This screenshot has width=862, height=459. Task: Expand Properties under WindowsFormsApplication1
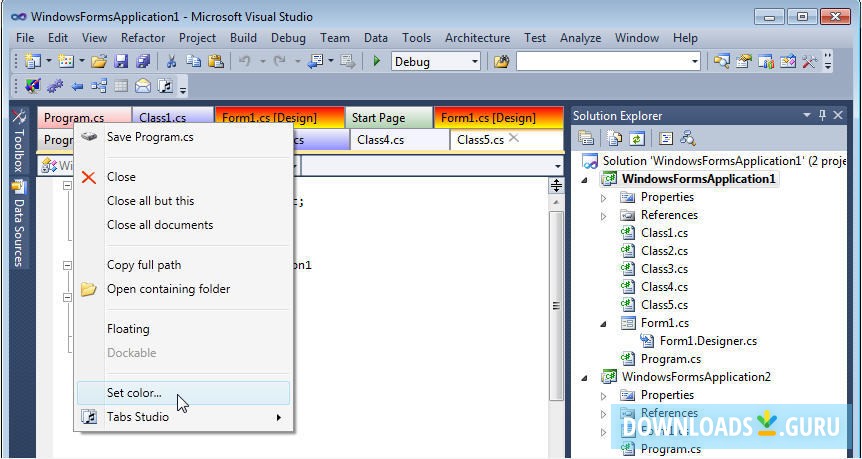tap(604, 197)
